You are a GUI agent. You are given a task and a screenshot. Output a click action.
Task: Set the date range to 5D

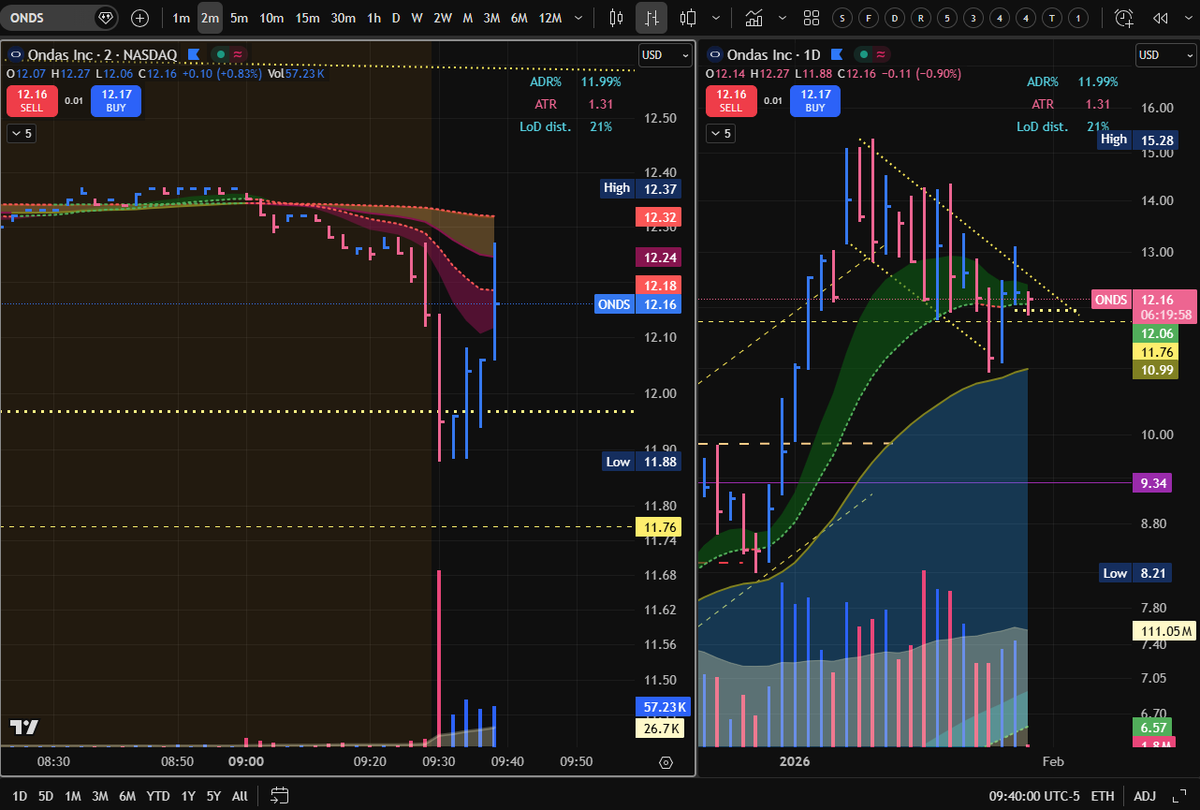46,796
